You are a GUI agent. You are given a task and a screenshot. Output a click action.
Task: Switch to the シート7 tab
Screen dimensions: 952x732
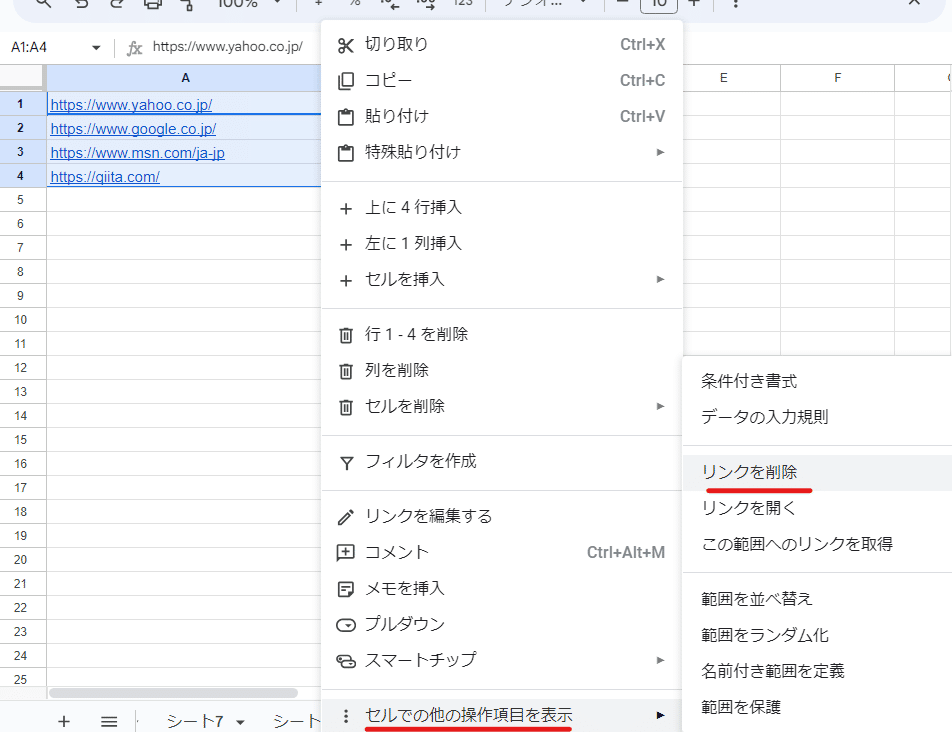point(195,721)
